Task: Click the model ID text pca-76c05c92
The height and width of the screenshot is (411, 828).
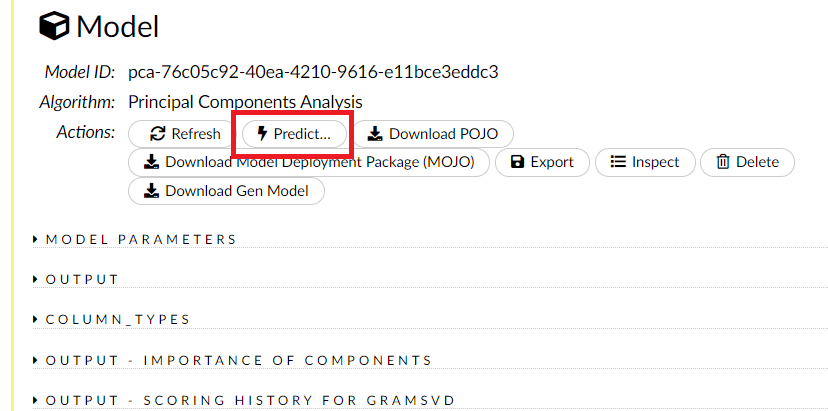Action: [313, 72]
